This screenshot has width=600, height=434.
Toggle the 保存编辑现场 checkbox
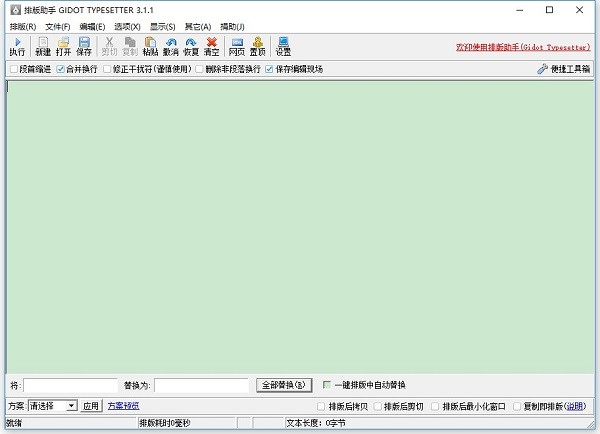pos(268,70)
